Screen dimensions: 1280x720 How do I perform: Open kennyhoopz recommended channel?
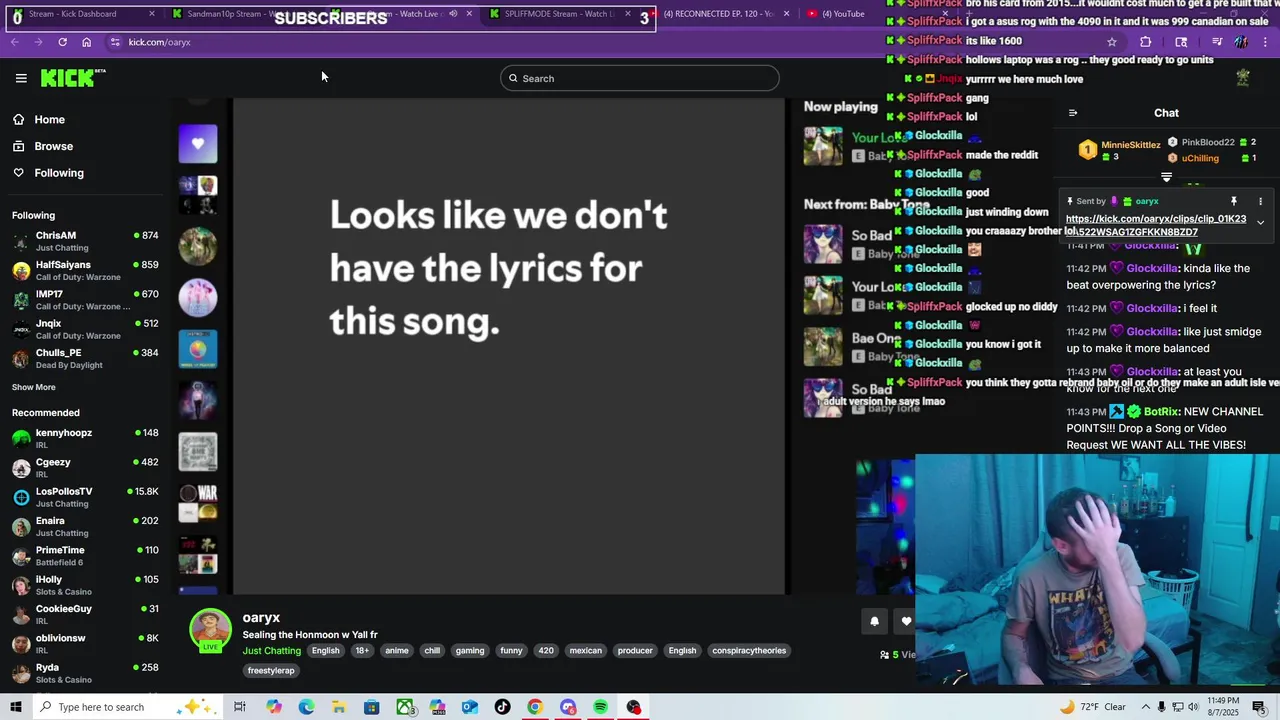click(85, 438)
